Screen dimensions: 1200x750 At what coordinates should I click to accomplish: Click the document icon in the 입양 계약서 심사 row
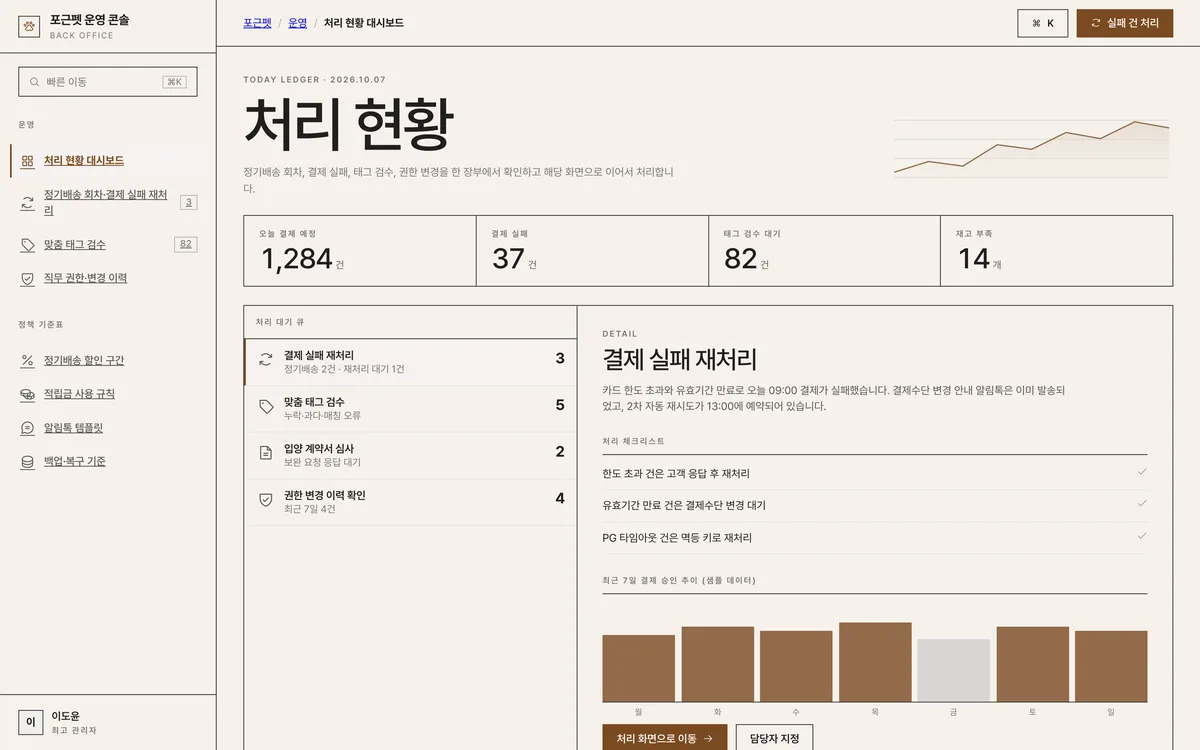tap(266, 454)
